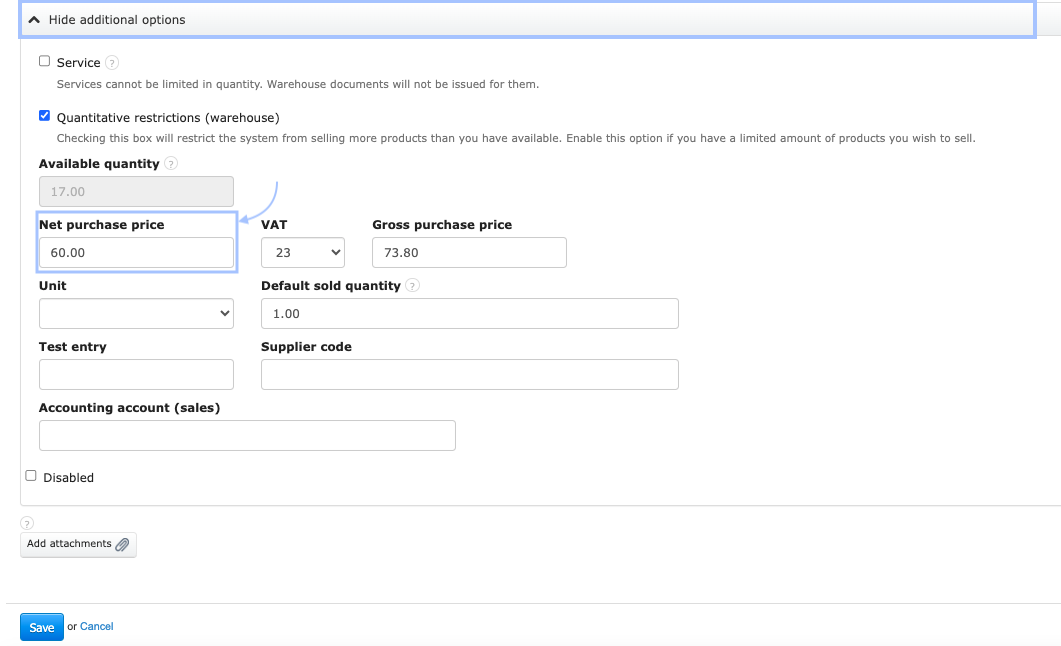Click the Add attachments button
The height and width of the screenshot is (646, 1061).
click(x=78, y=544)
